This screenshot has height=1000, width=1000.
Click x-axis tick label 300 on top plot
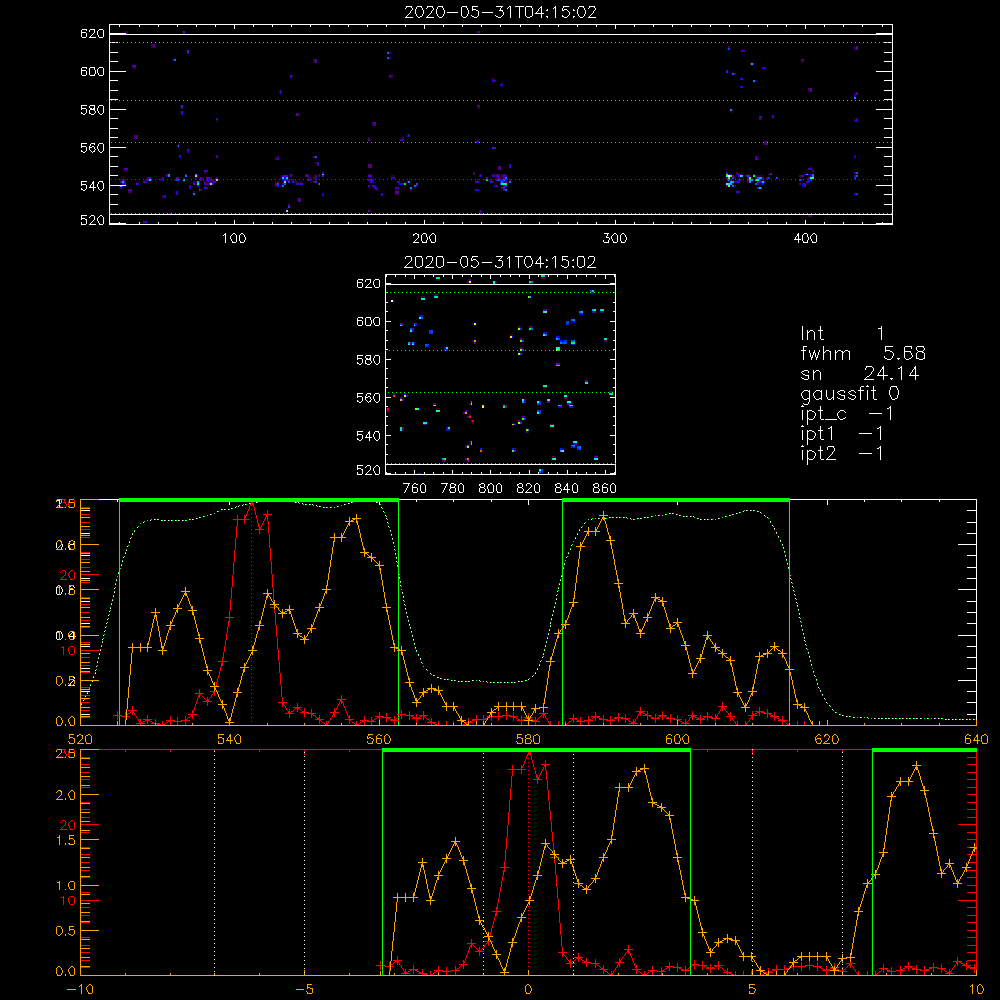pyautogui.click(x=615, y=239)
